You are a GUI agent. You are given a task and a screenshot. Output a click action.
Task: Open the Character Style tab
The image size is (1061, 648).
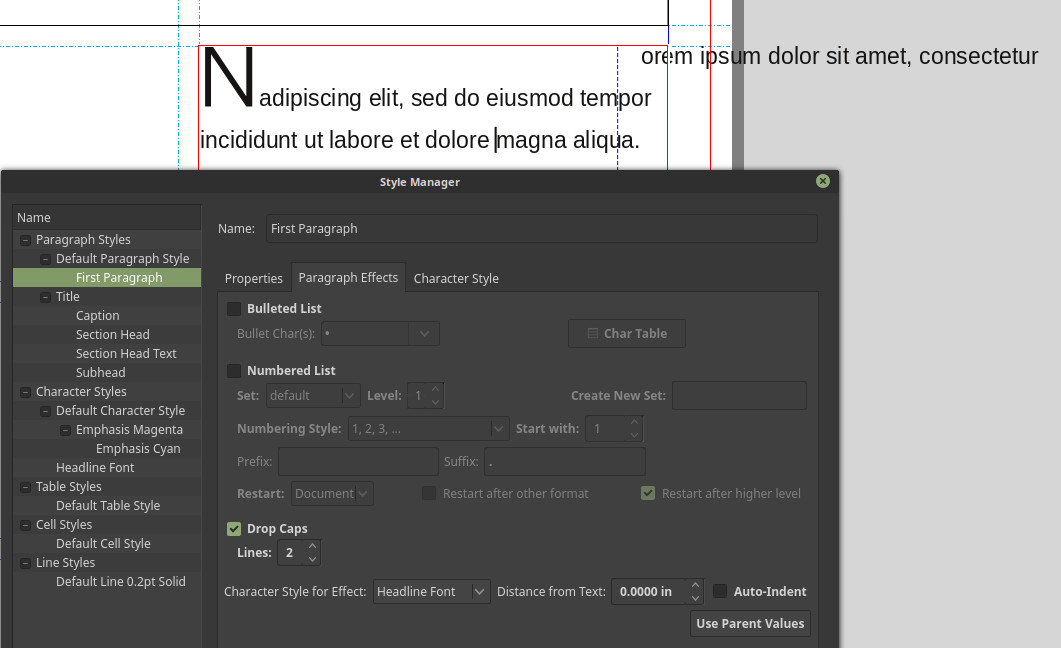tap(456, 279)
